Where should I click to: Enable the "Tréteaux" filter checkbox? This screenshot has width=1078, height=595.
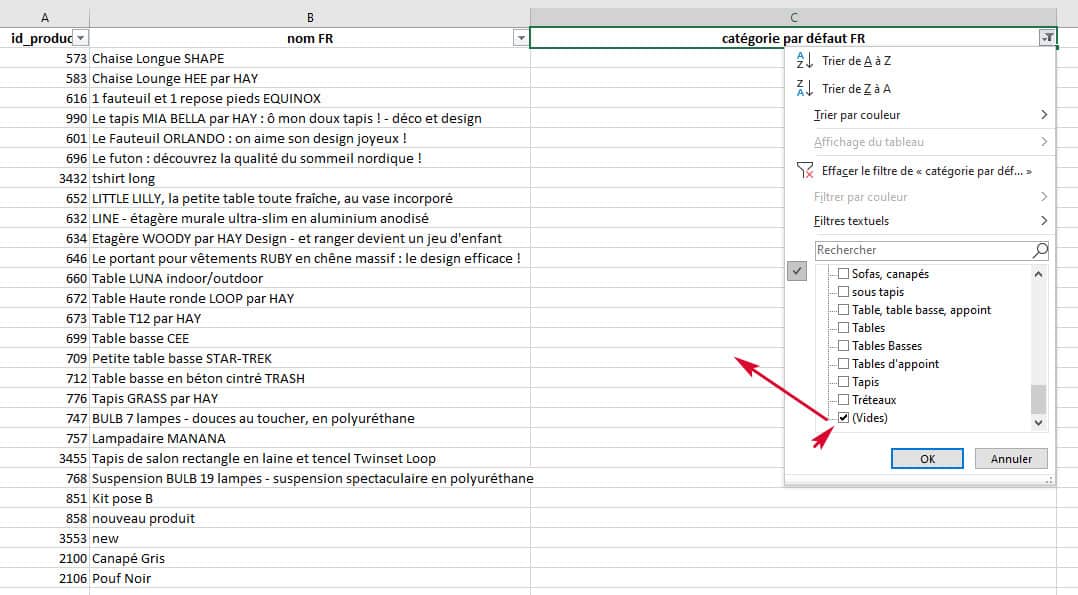pos(844,400)
